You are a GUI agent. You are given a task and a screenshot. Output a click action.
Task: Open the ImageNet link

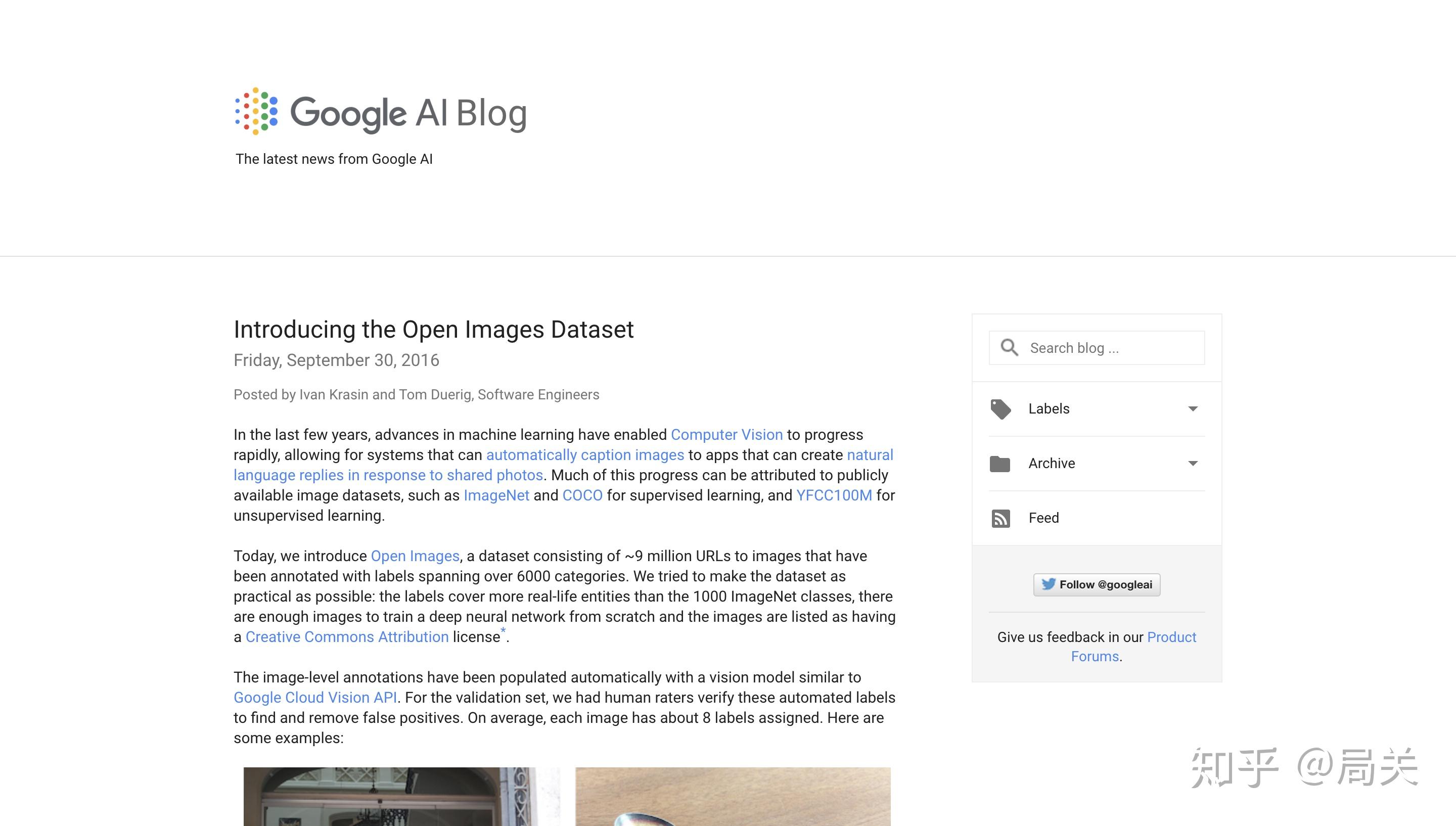pos(496,495)
